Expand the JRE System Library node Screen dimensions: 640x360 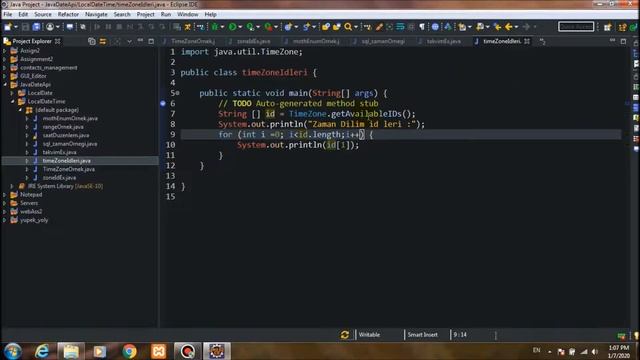[x=12, y=186]
